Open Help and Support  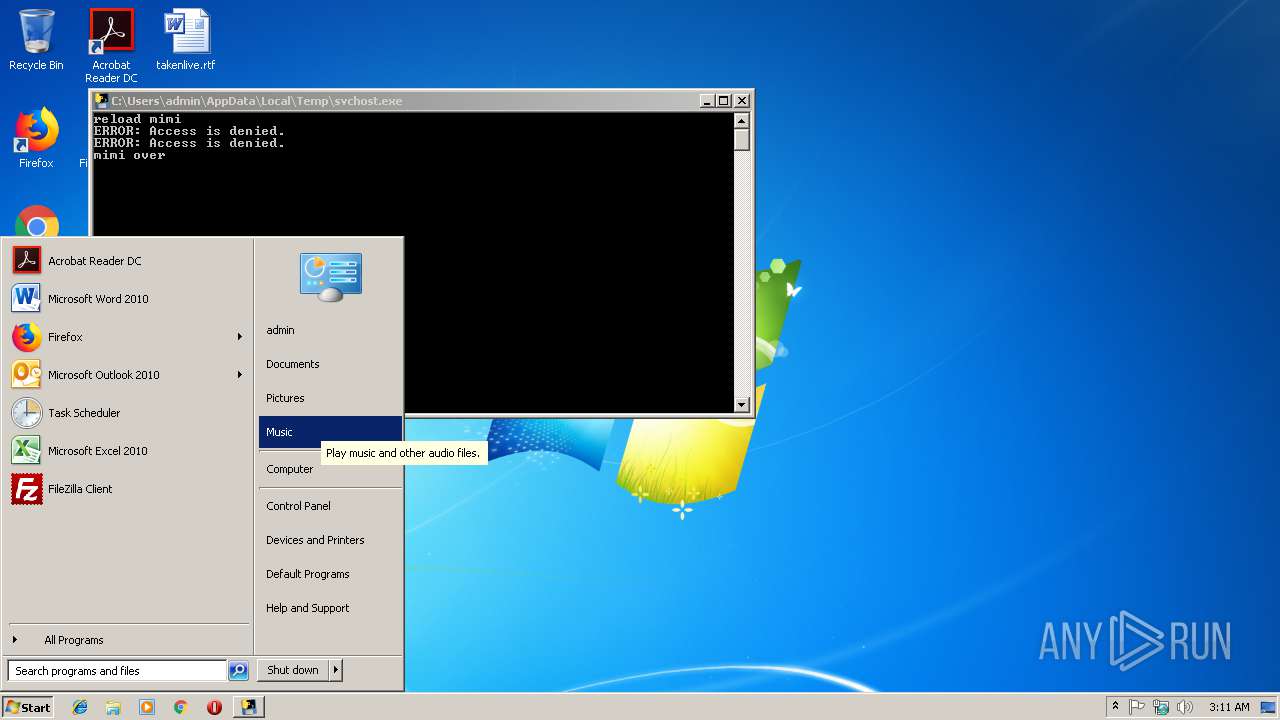[x=330, y=608]
